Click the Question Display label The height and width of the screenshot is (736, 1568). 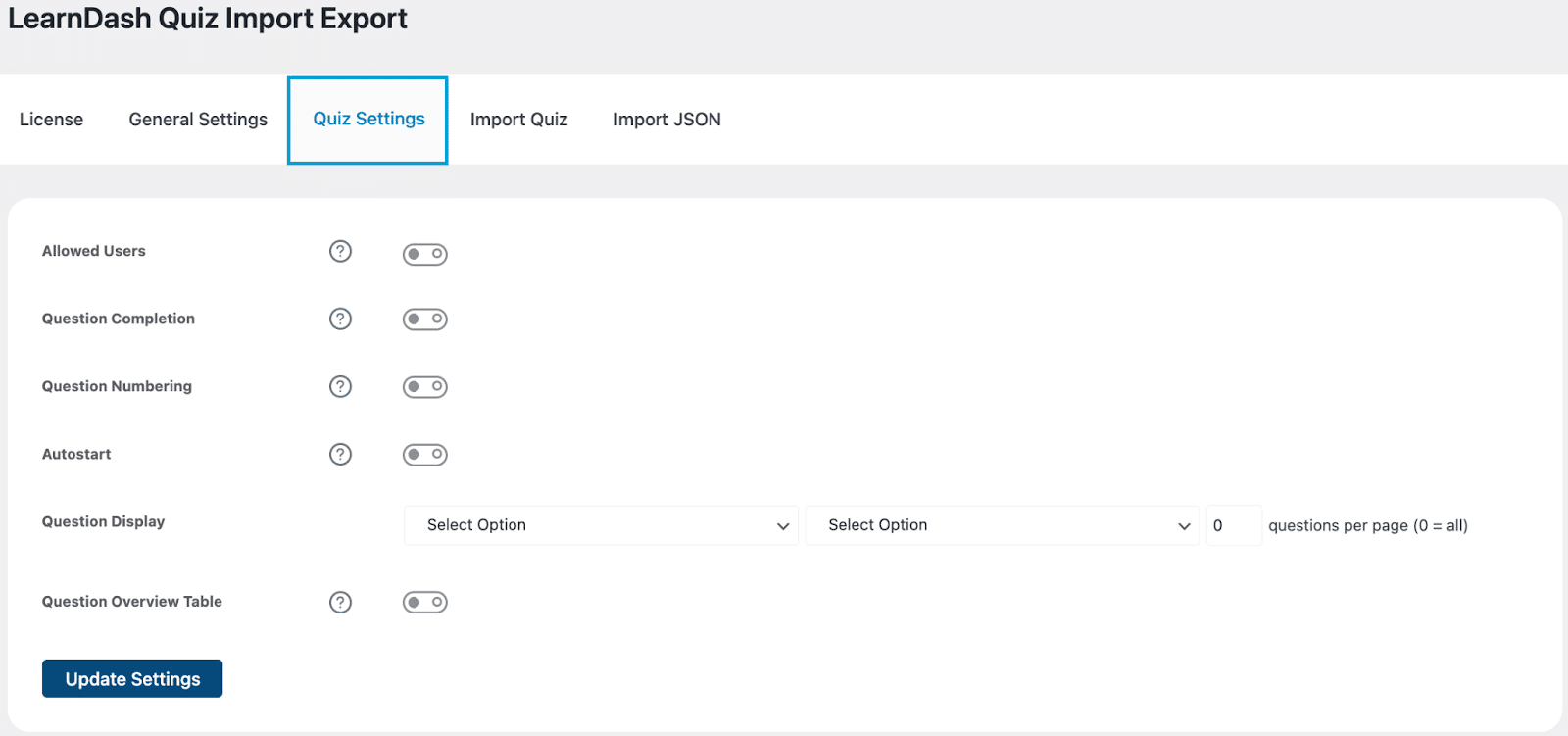103,521
